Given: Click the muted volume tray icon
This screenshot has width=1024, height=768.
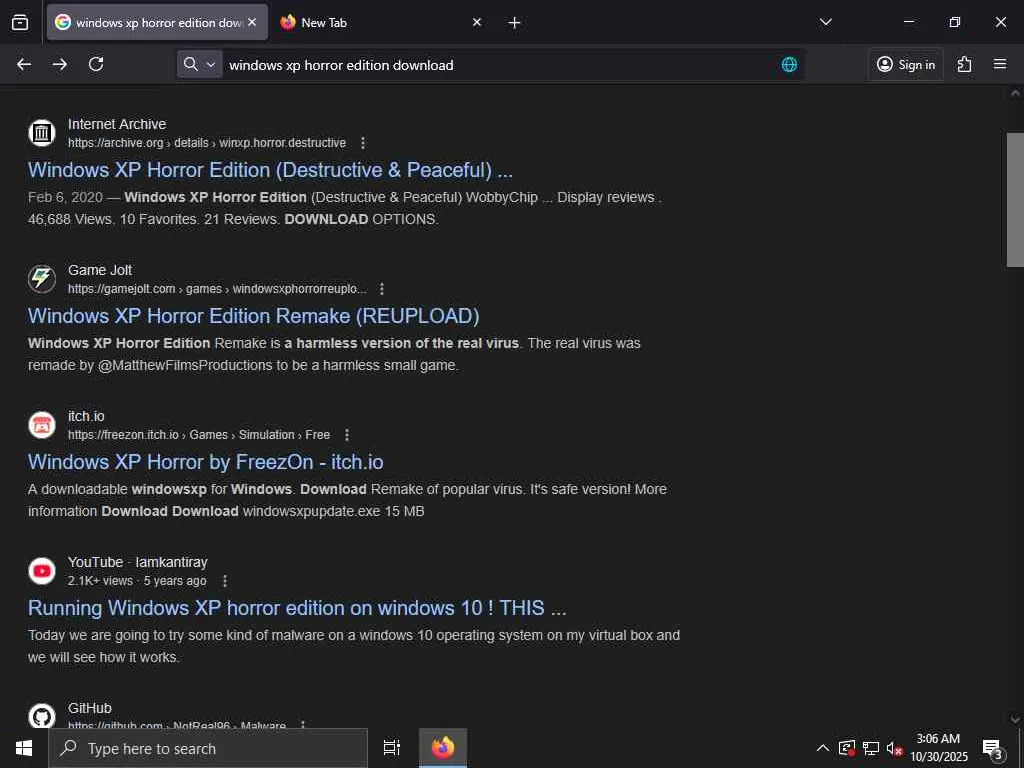Looking at the screenshot, I should [x=894, y=748].
